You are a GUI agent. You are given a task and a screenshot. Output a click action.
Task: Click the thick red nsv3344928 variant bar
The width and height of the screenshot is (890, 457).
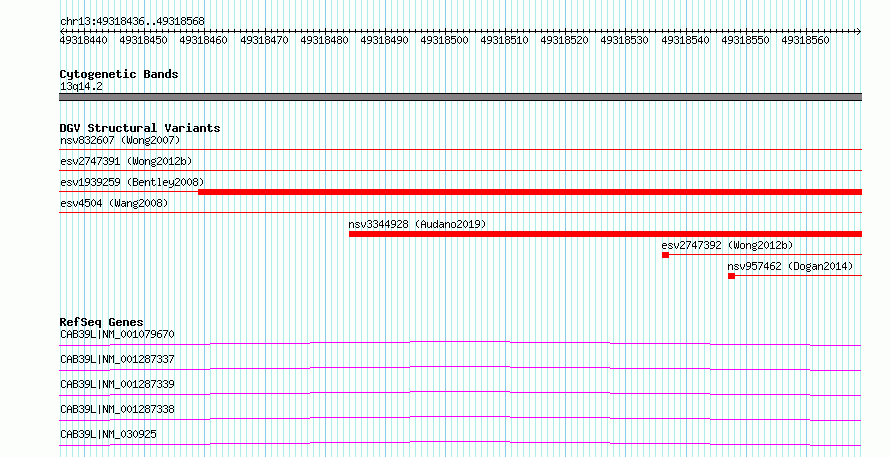tap(605, 234)
